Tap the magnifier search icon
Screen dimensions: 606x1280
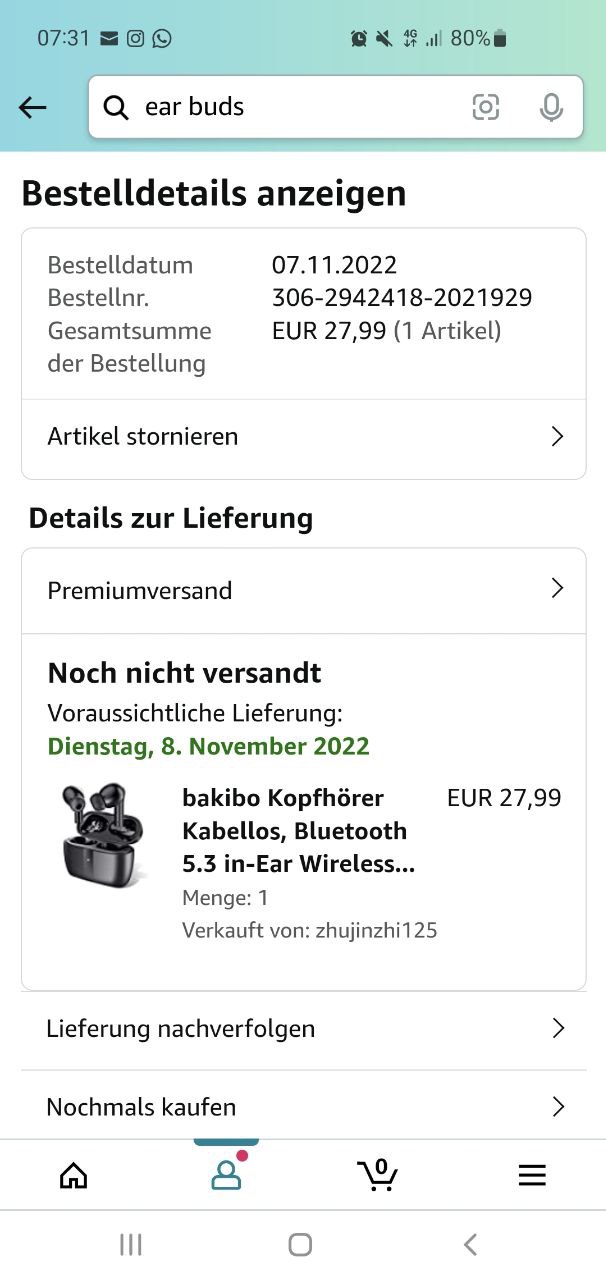[x=116, y=108]
